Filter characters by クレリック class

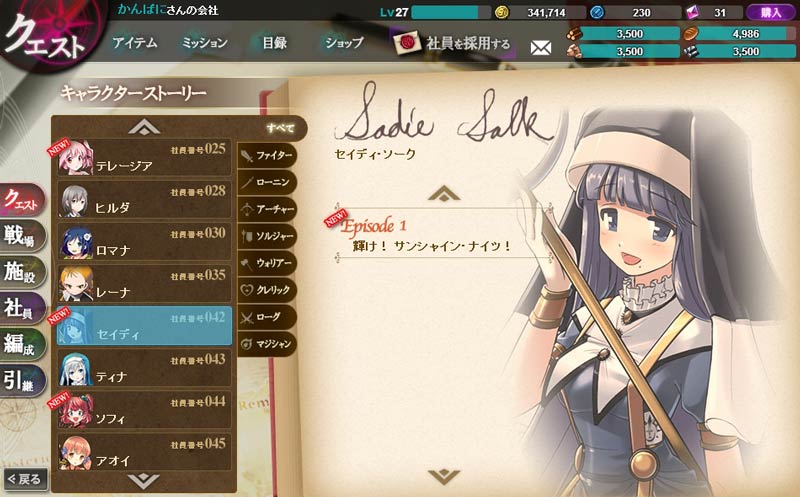pos(267,290)
